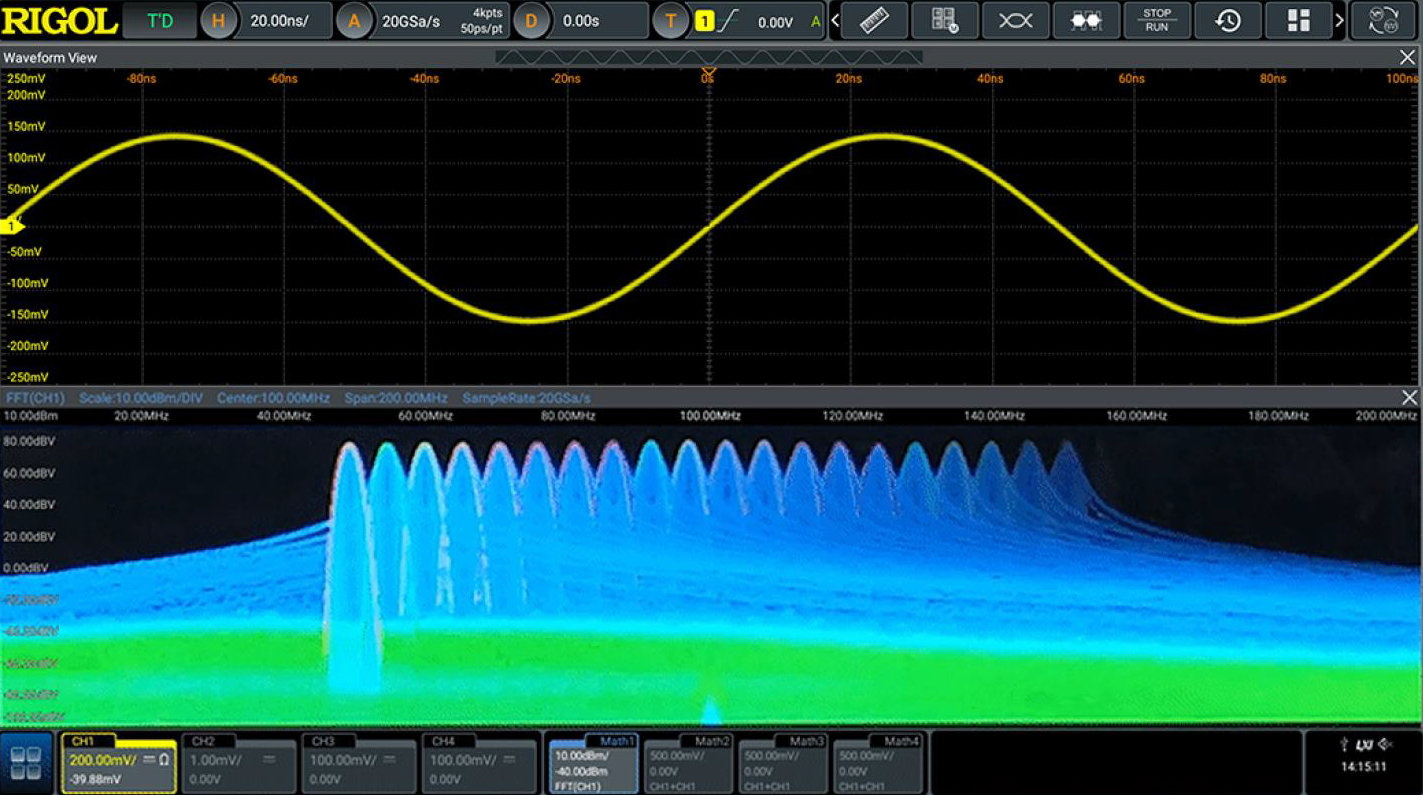Enable the CH3 channel

358,766
